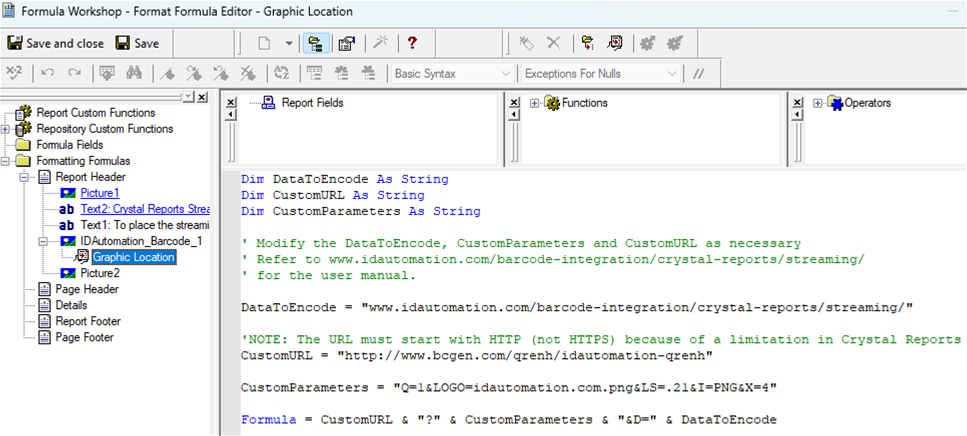Jump to the Next Bookmark icon
The height and width of the screenshot is (436, 967).
click(x=194, y=73)
